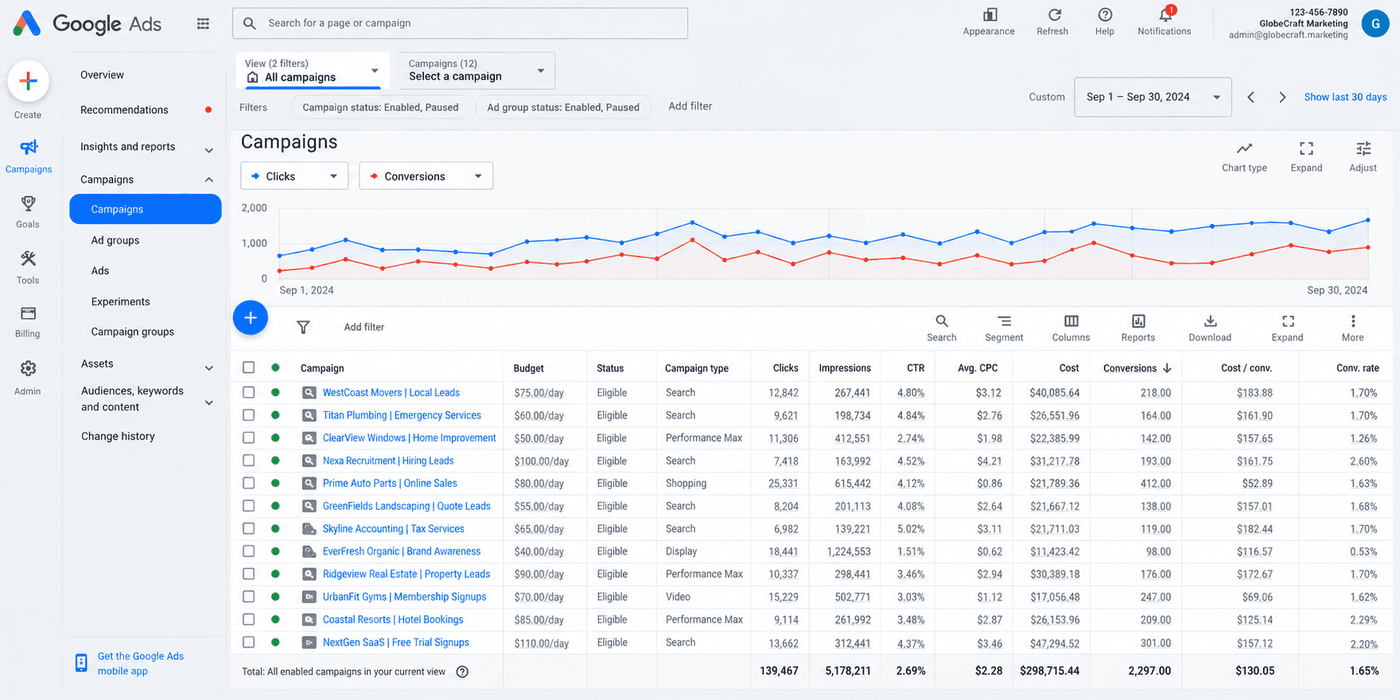The width and height of the screenshot is (1400, 700).
Task: Open the Columns icon
Action: pos(1071,321)
